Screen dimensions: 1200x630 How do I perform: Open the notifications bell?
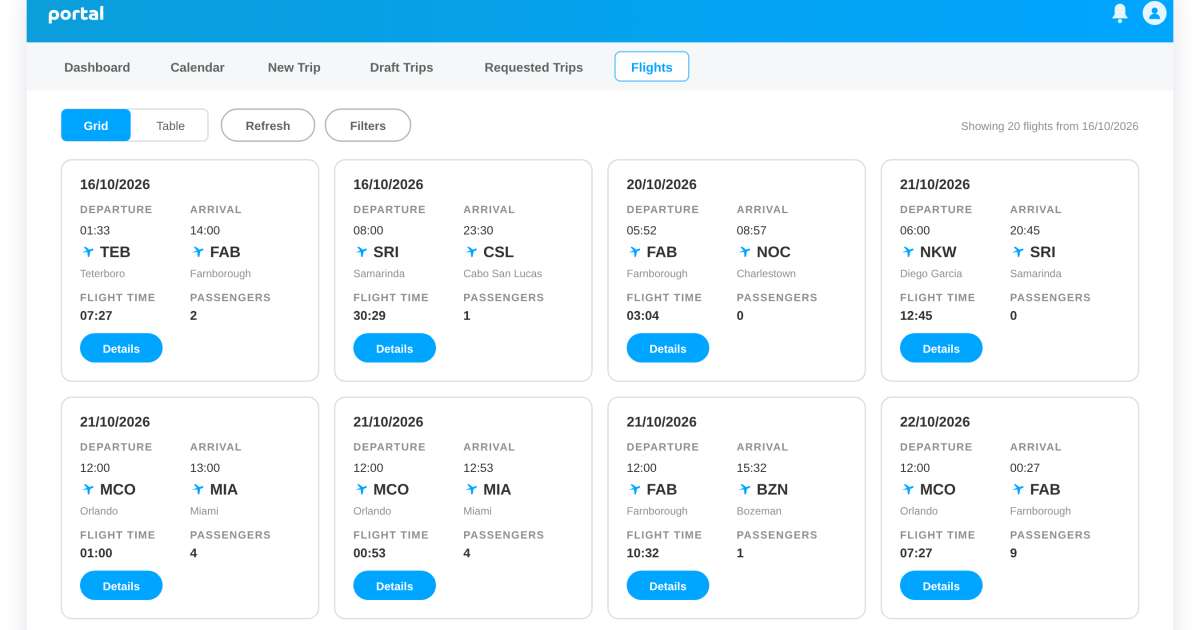click(1120, 13)
